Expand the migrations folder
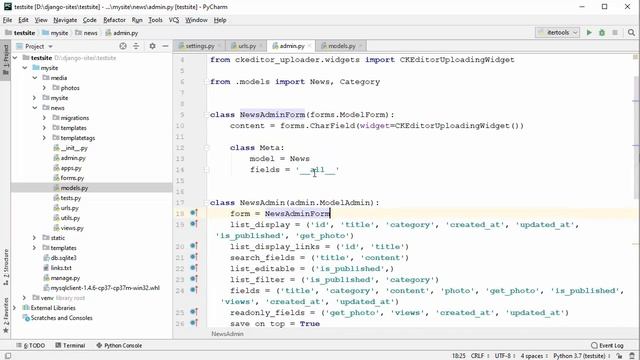This screenshot has height=360, width=640. coord(44,118)
